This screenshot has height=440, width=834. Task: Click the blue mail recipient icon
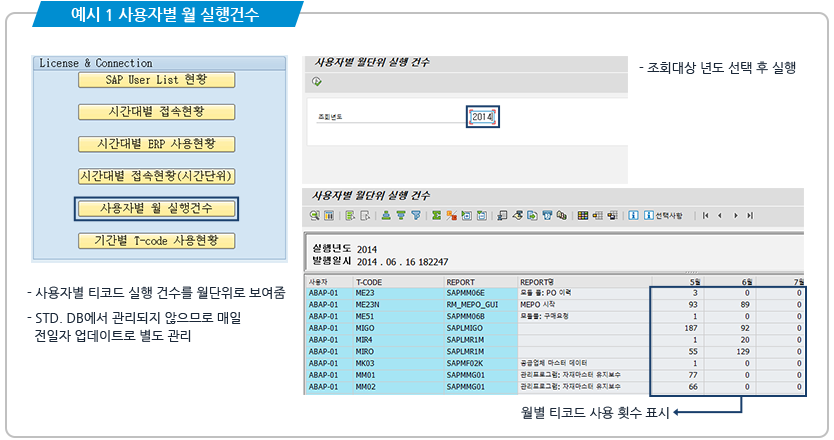pyautogui.click(x=547, y=215)
